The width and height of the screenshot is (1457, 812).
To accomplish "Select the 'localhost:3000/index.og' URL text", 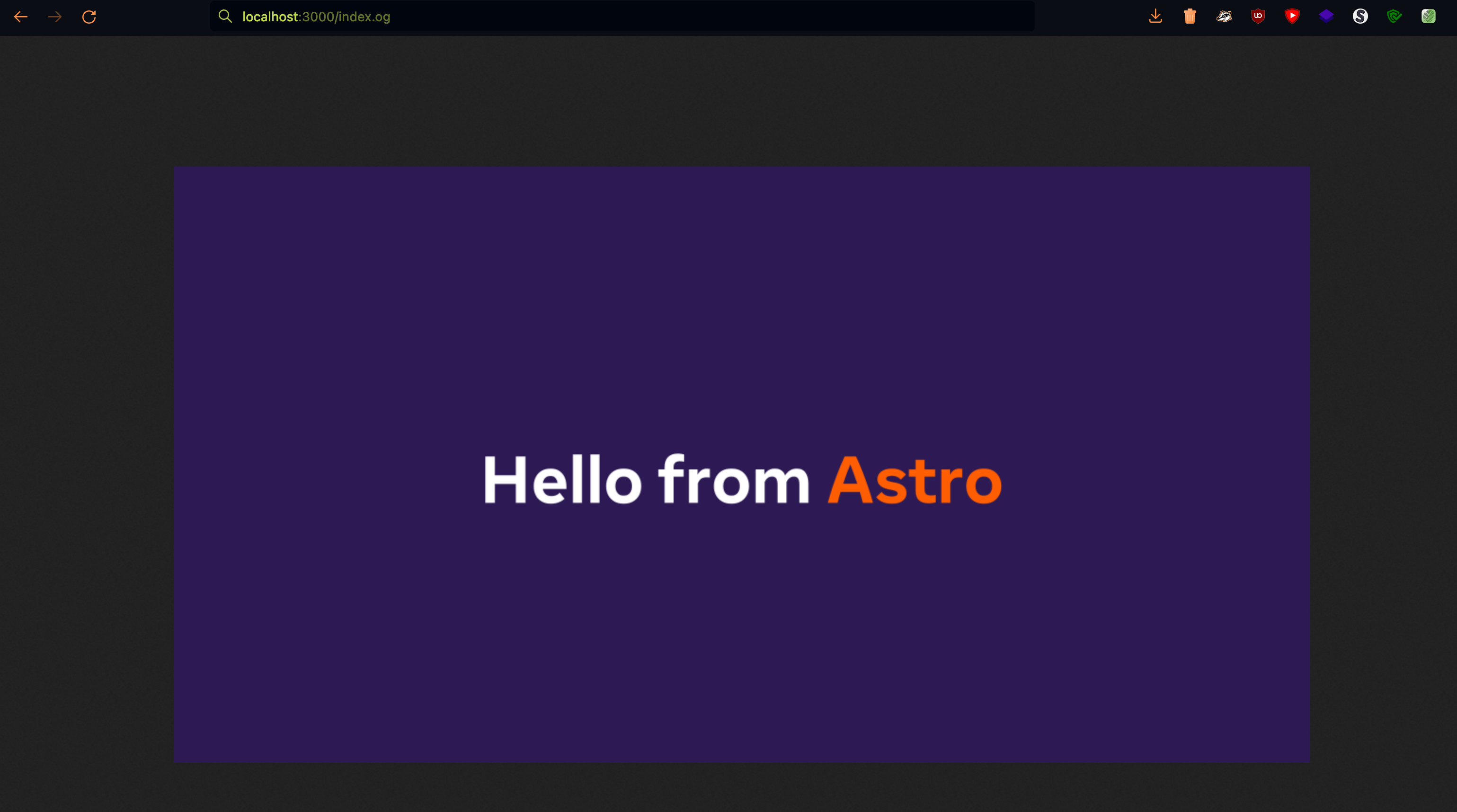I will click(316, 17).
